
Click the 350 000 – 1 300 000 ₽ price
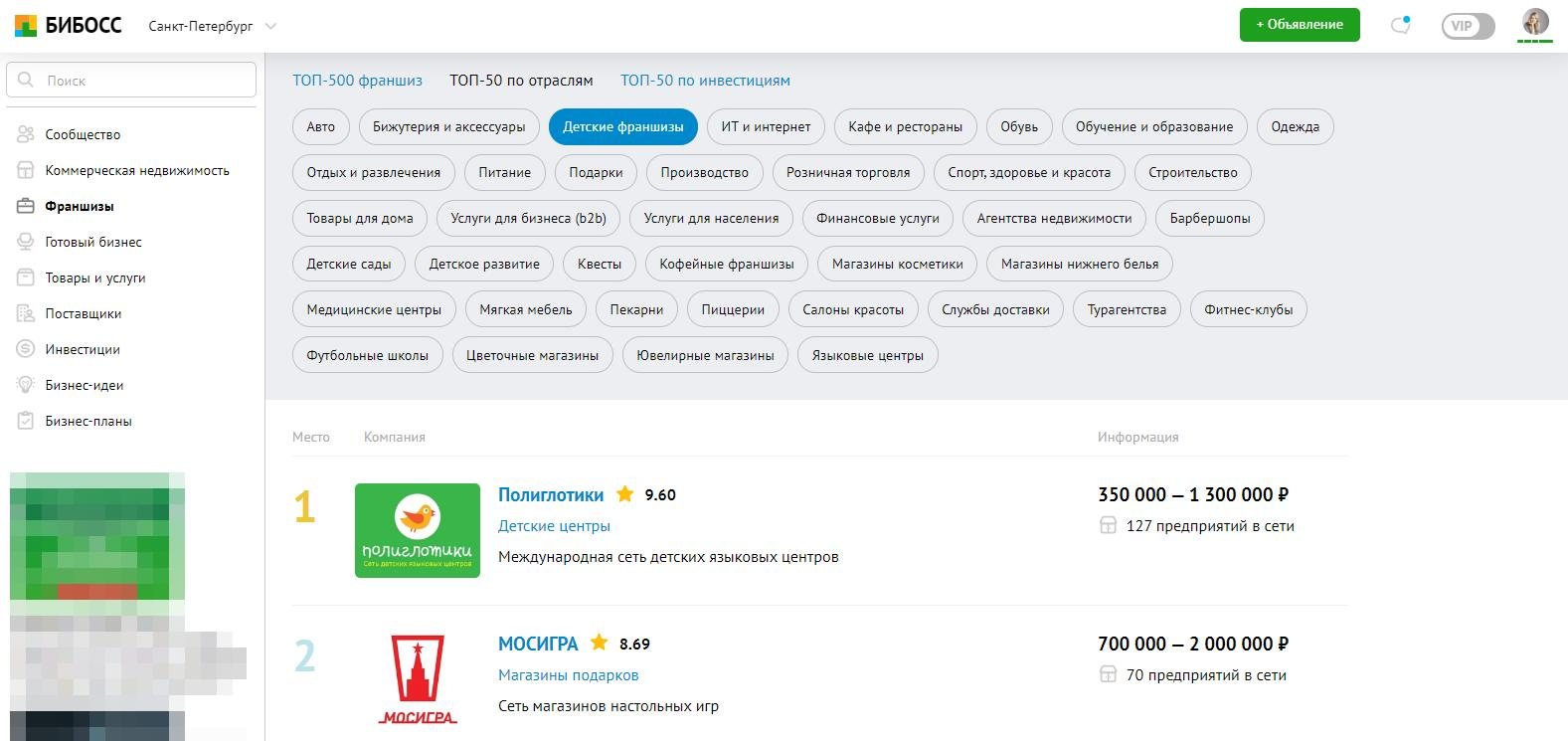[1193, 494]
